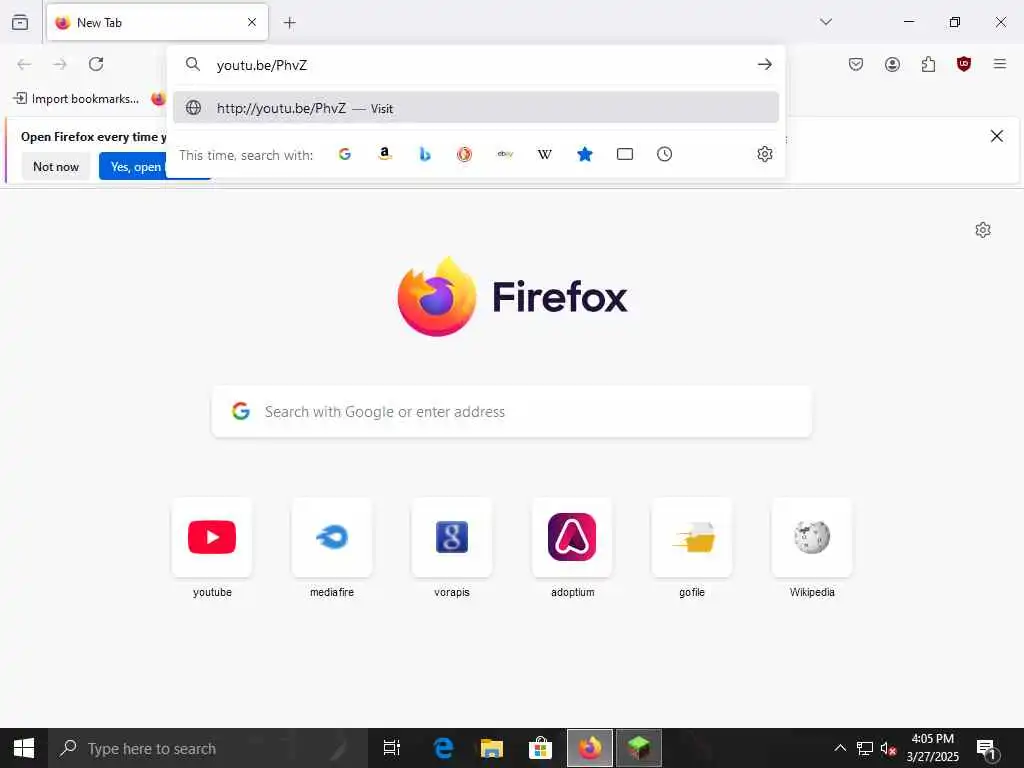This screenshot has width=1024, height=768.
Task: Open the Firefox application menu
Action: click(x=1000, y=64)
